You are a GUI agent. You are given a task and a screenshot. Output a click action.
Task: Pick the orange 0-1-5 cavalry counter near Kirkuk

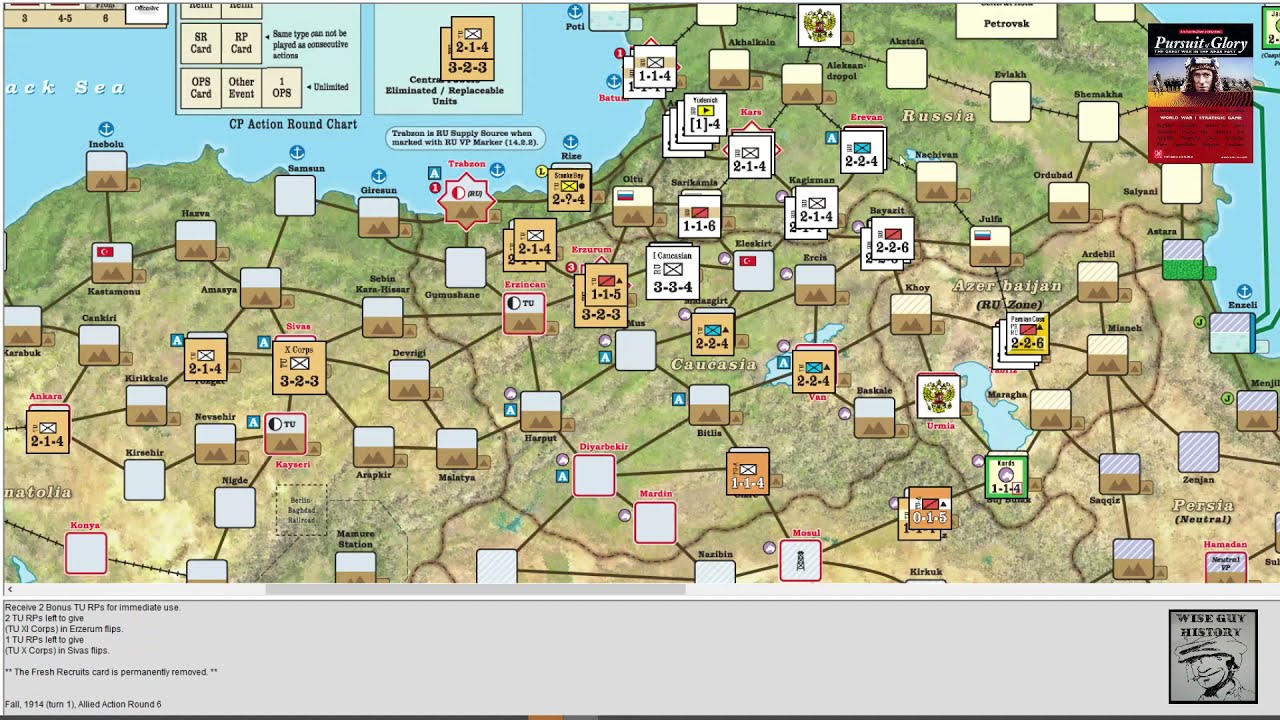click(x=929, y=508)
